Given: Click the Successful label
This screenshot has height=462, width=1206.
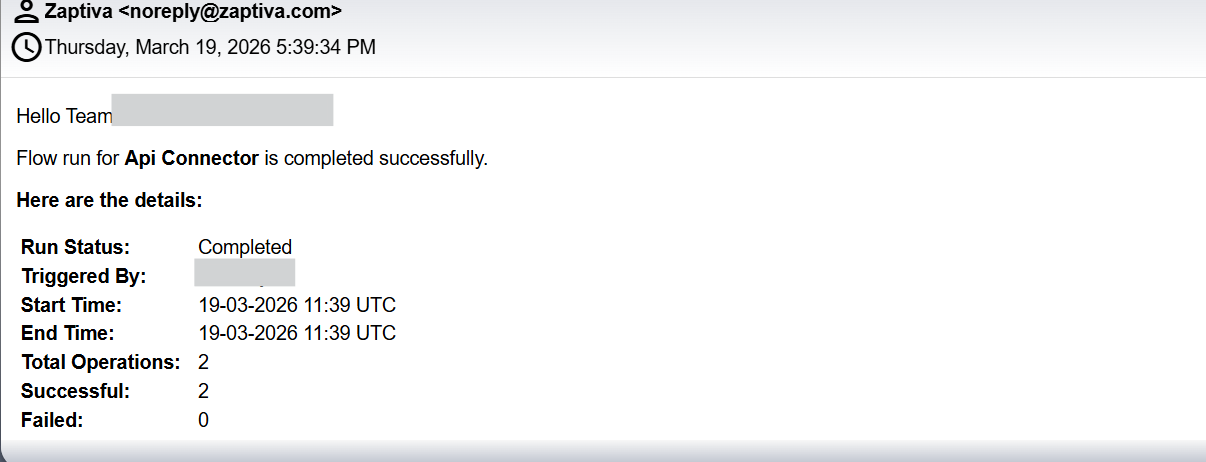Looking at the screenshot, I should [75, 391].
